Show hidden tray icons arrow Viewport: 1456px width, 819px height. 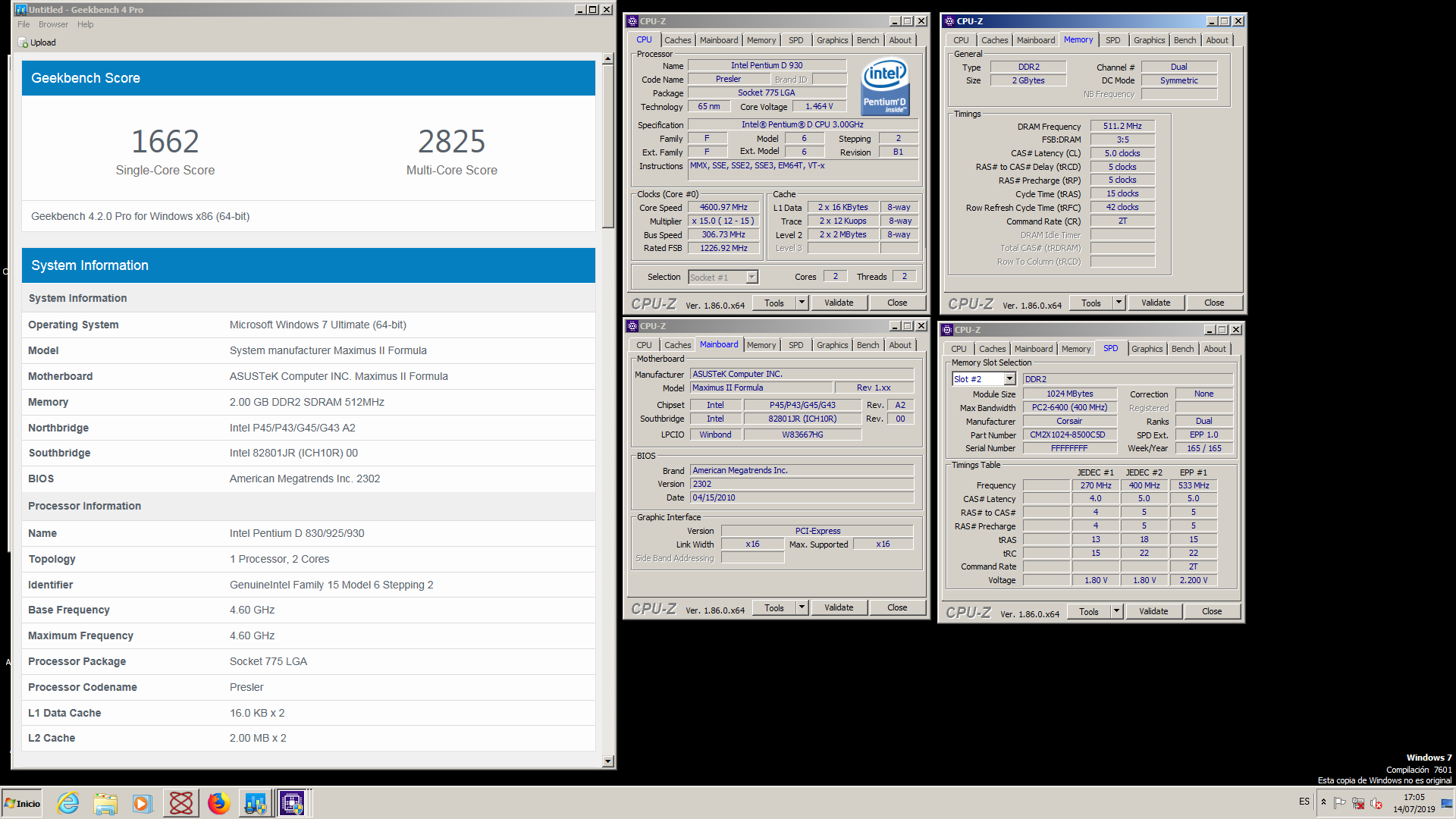(x=1323, y=802)
